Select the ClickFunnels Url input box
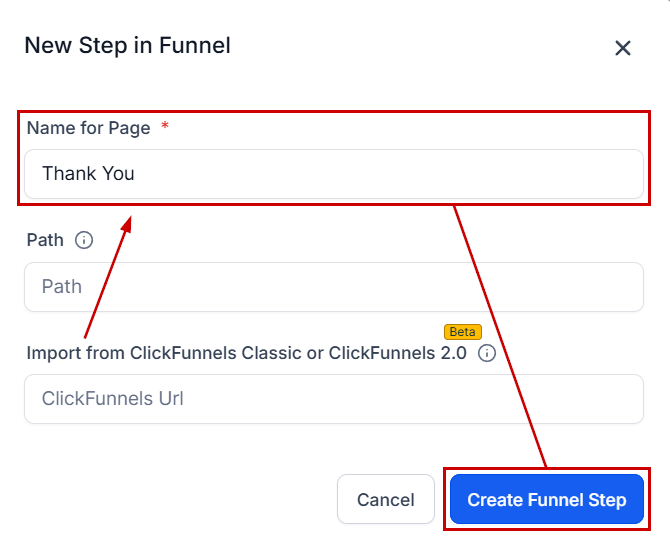The height and width of the screenshot is (548, 670). pos(334,399)
